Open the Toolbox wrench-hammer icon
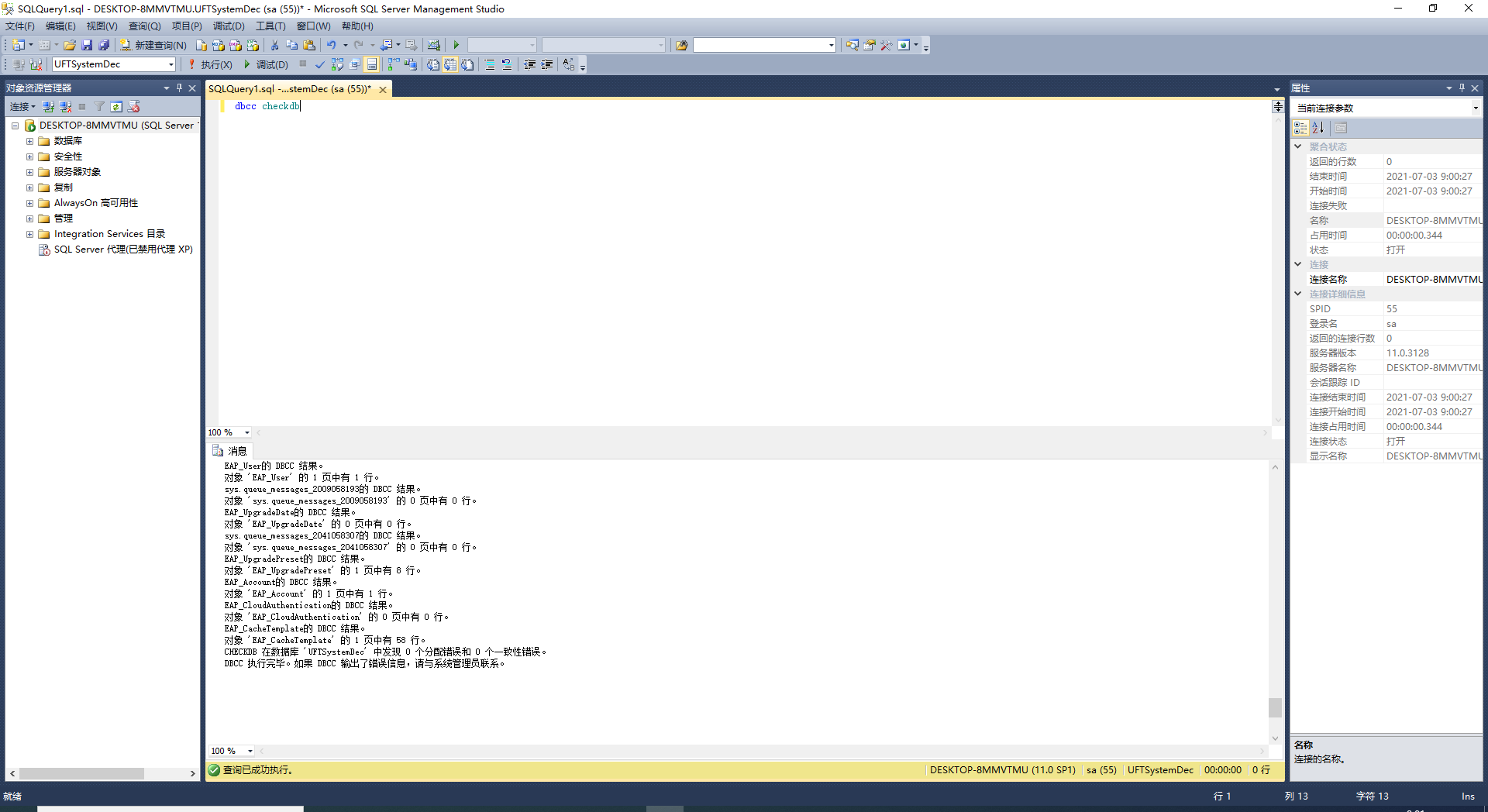The height and width of the screenshot is (812, 1488). (x=886, y=45)
